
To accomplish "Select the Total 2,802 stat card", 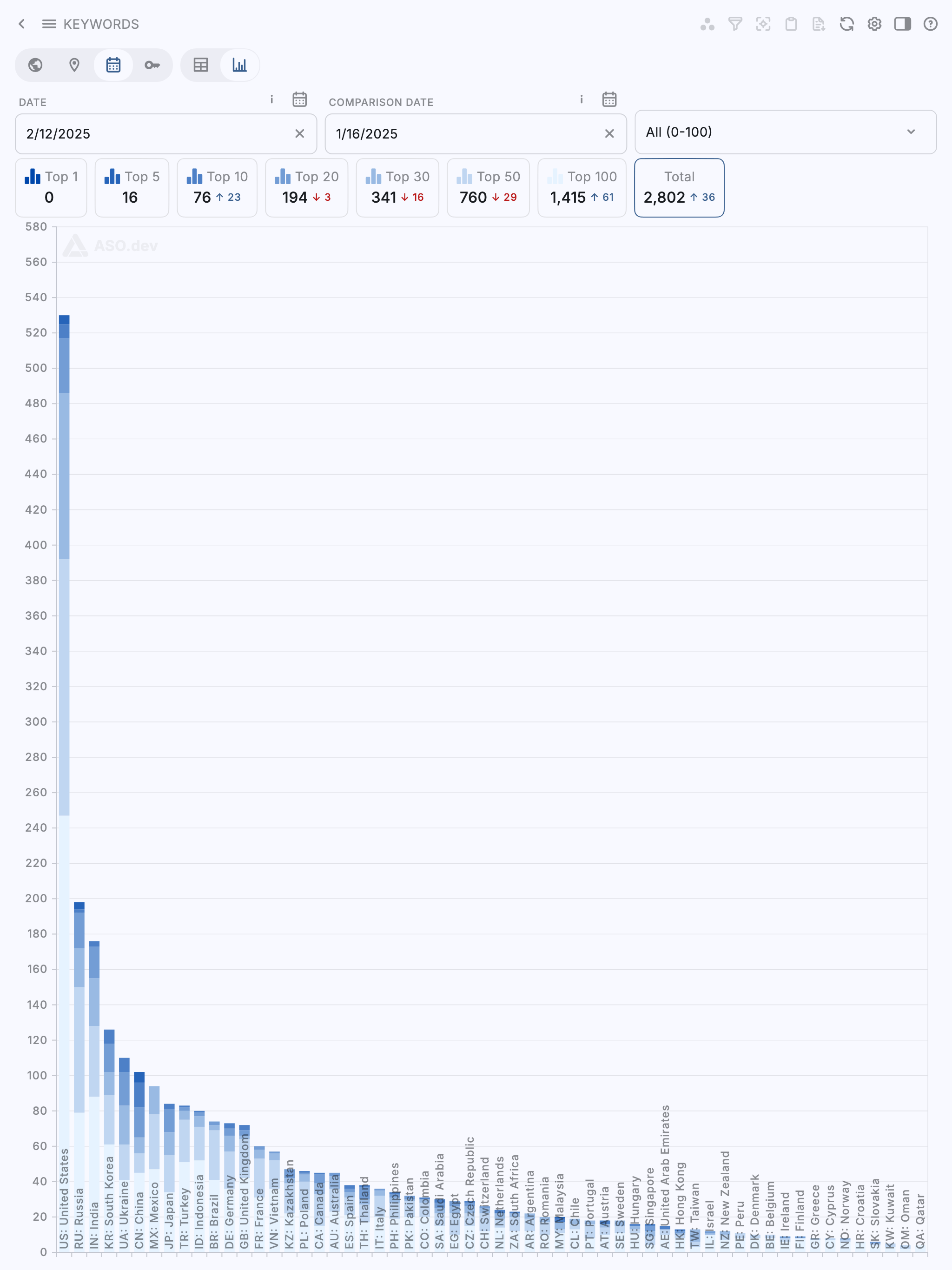I will [x=679, y=188].
